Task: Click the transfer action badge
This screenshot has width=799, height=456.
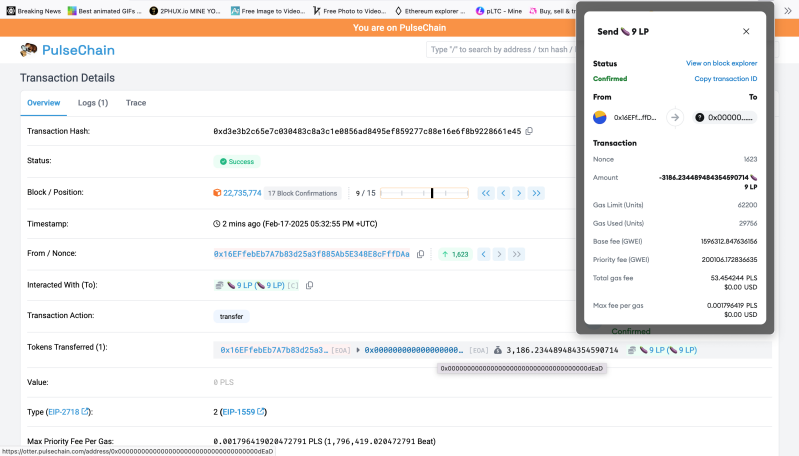Action: [x=231, y=316]
